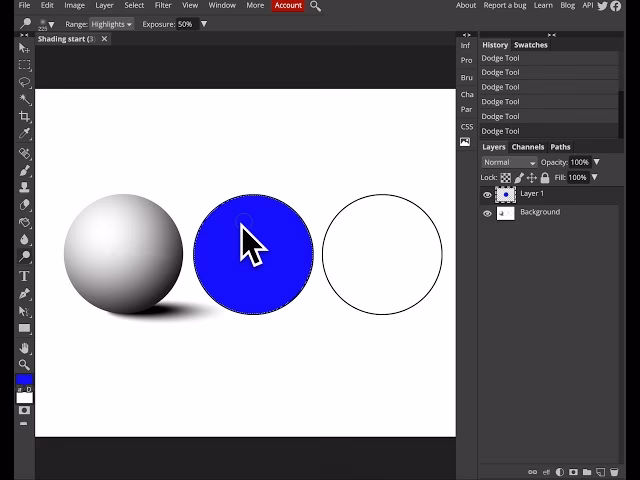This screenshot has width=640, height=480.
Task: Switch to the Channels tab
Action: click(528, 147)
